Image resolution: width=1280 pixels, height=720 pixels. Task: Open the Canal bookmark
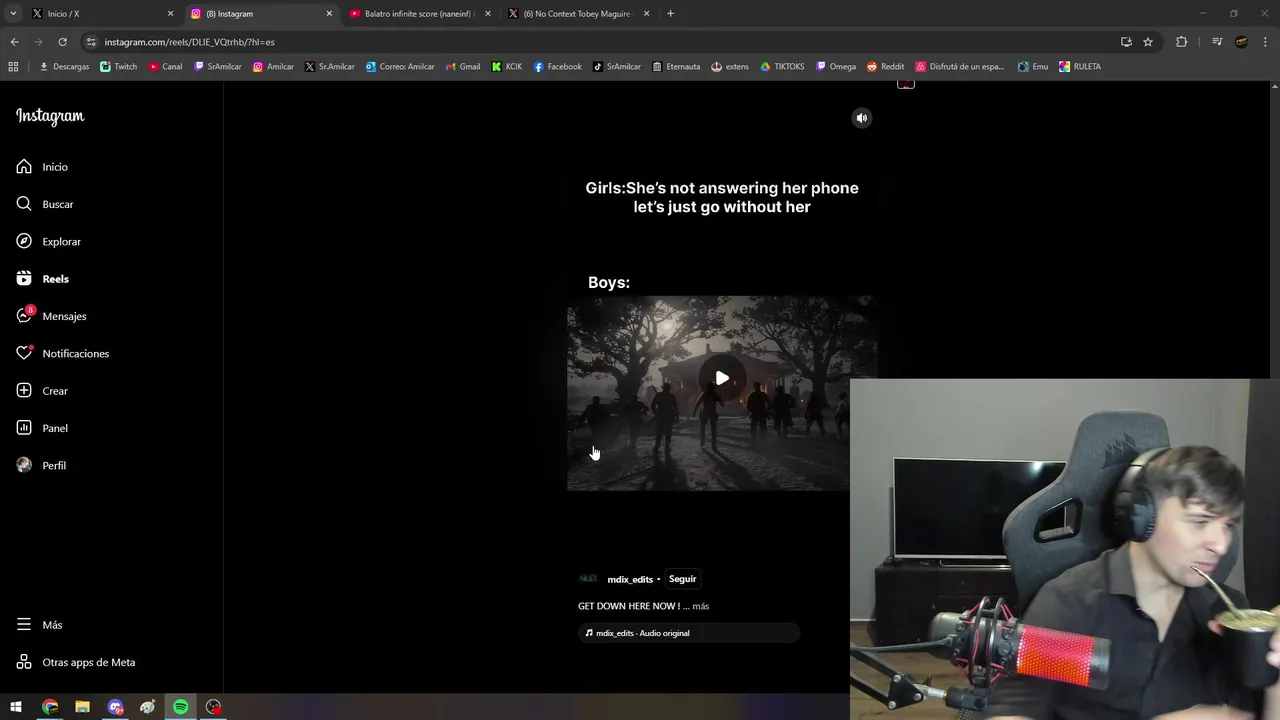click(x=165, y=67)
